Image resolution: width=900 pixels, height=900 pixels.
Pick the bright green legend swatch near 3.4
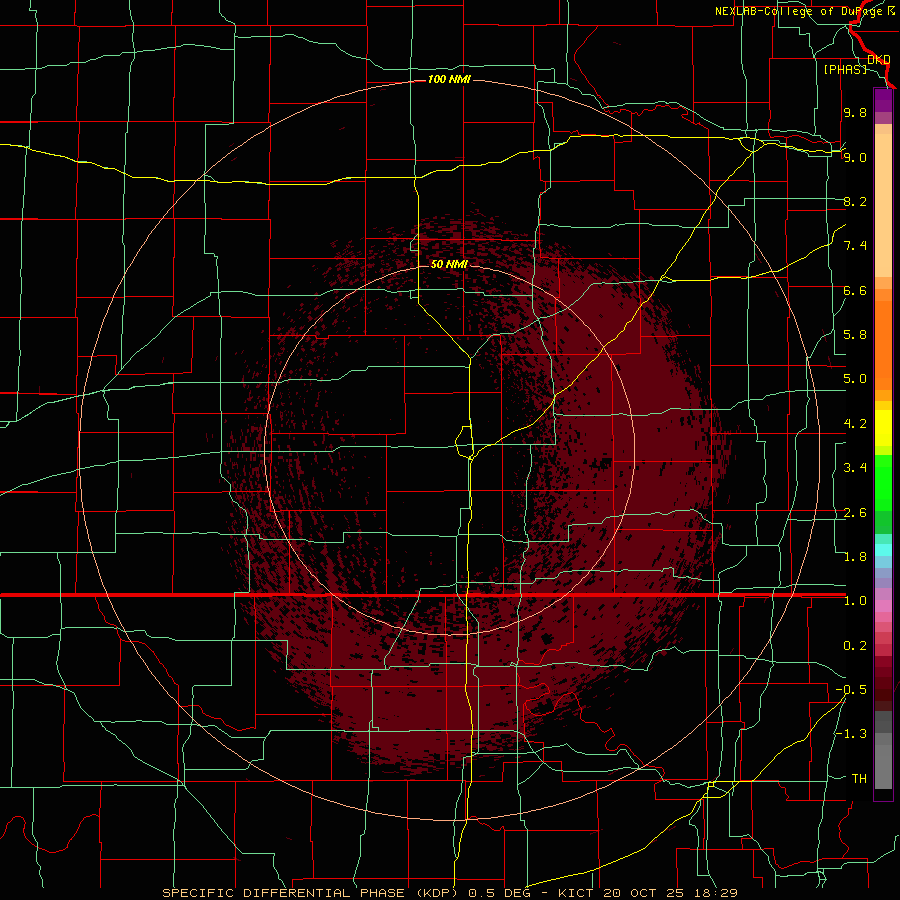[x=883, y=482]
